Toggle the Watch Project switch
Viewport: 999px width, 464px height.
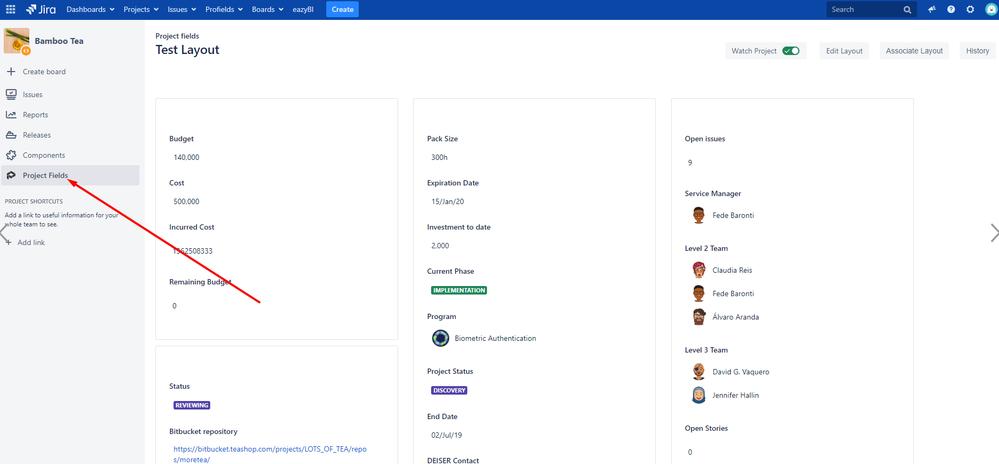point(791,51)
